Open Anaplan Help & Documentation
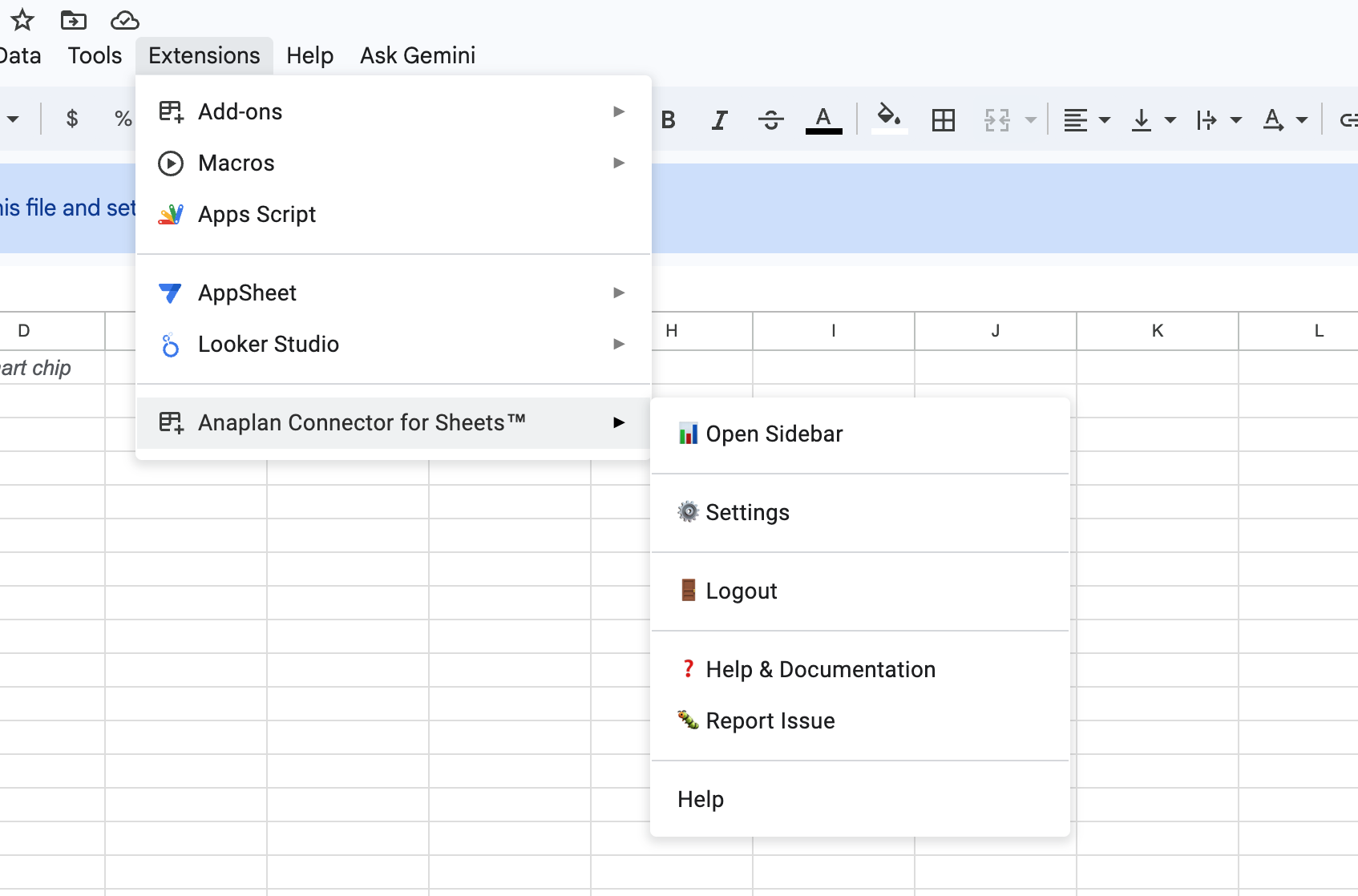 coord(819,669)
